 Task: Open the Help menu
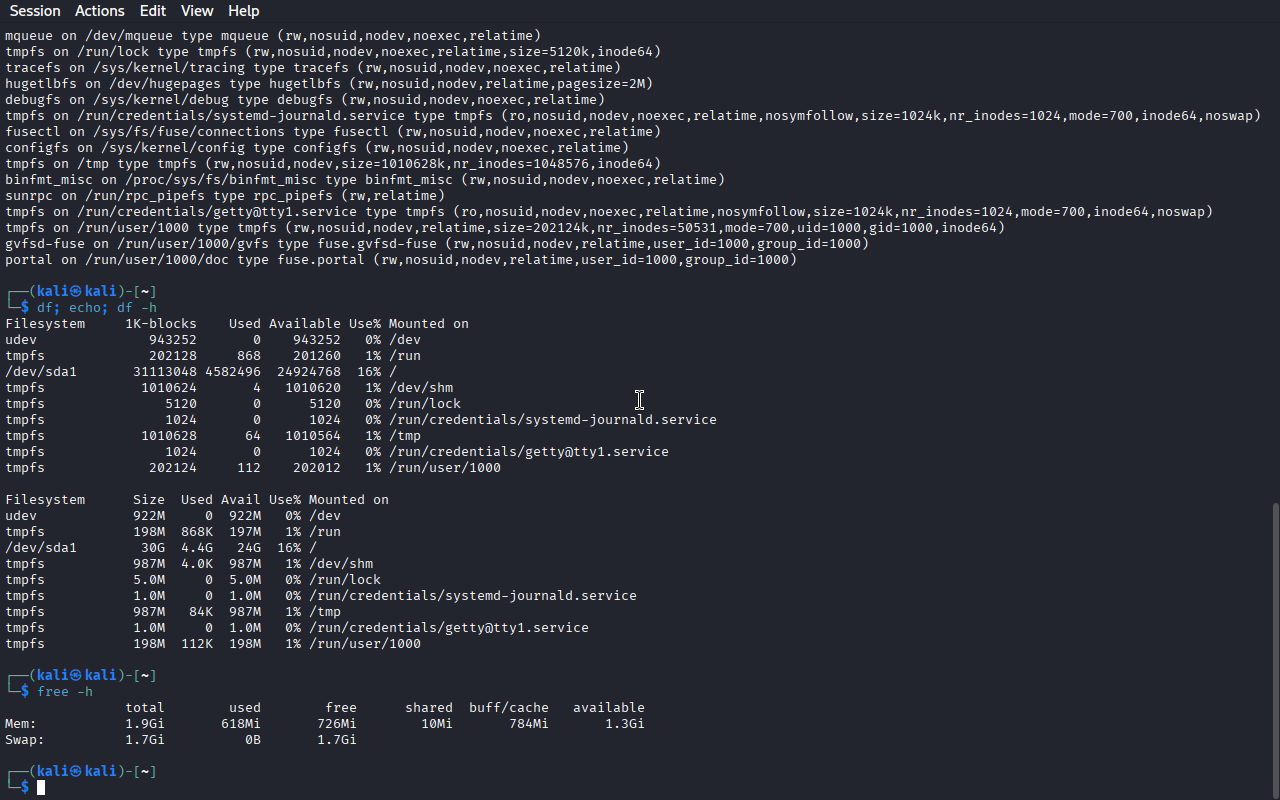pos(243,11)
